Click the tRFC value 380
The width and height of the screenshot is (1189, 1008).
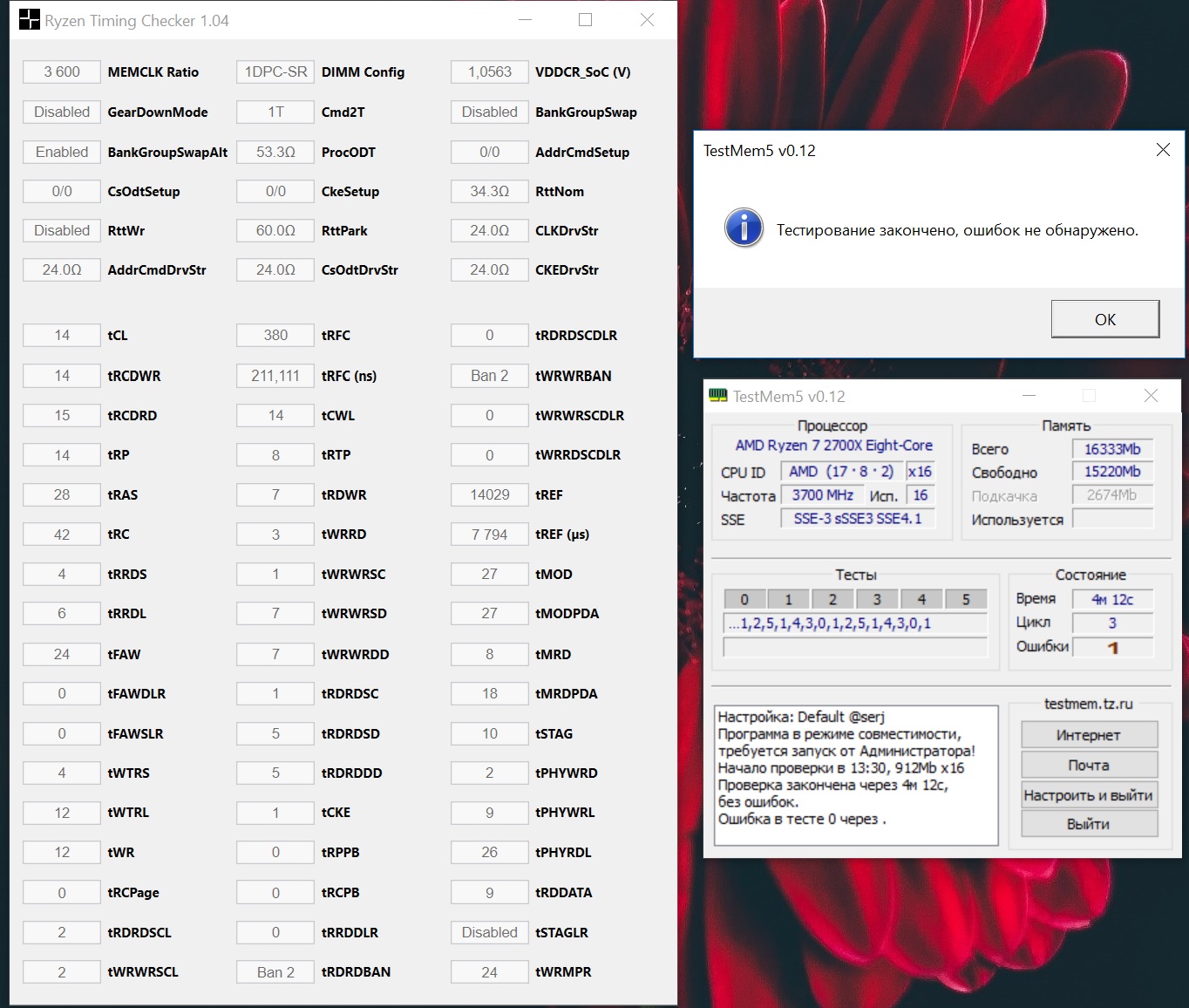(275, 335)
